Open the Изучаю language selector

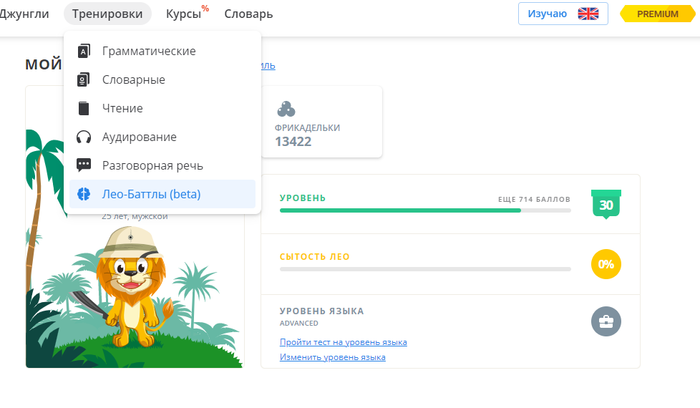click(x=563, y=14)
